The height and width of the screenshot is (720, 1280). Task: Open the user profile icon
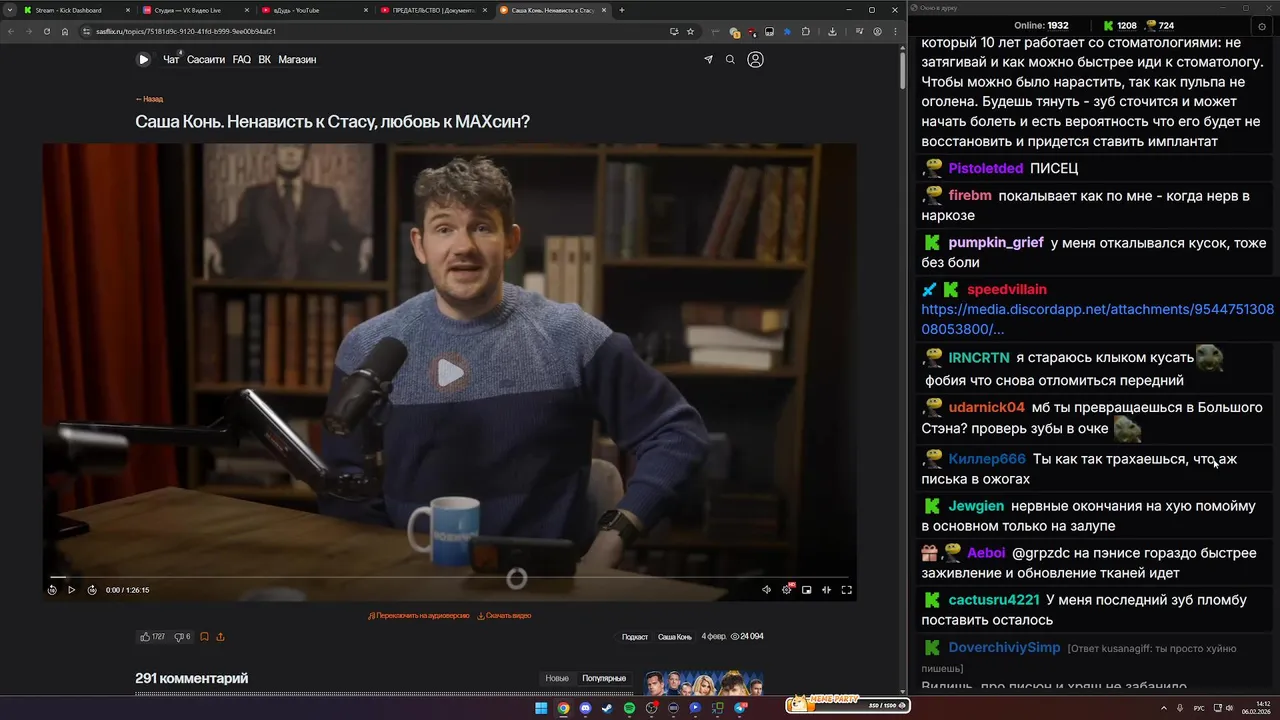755,60
